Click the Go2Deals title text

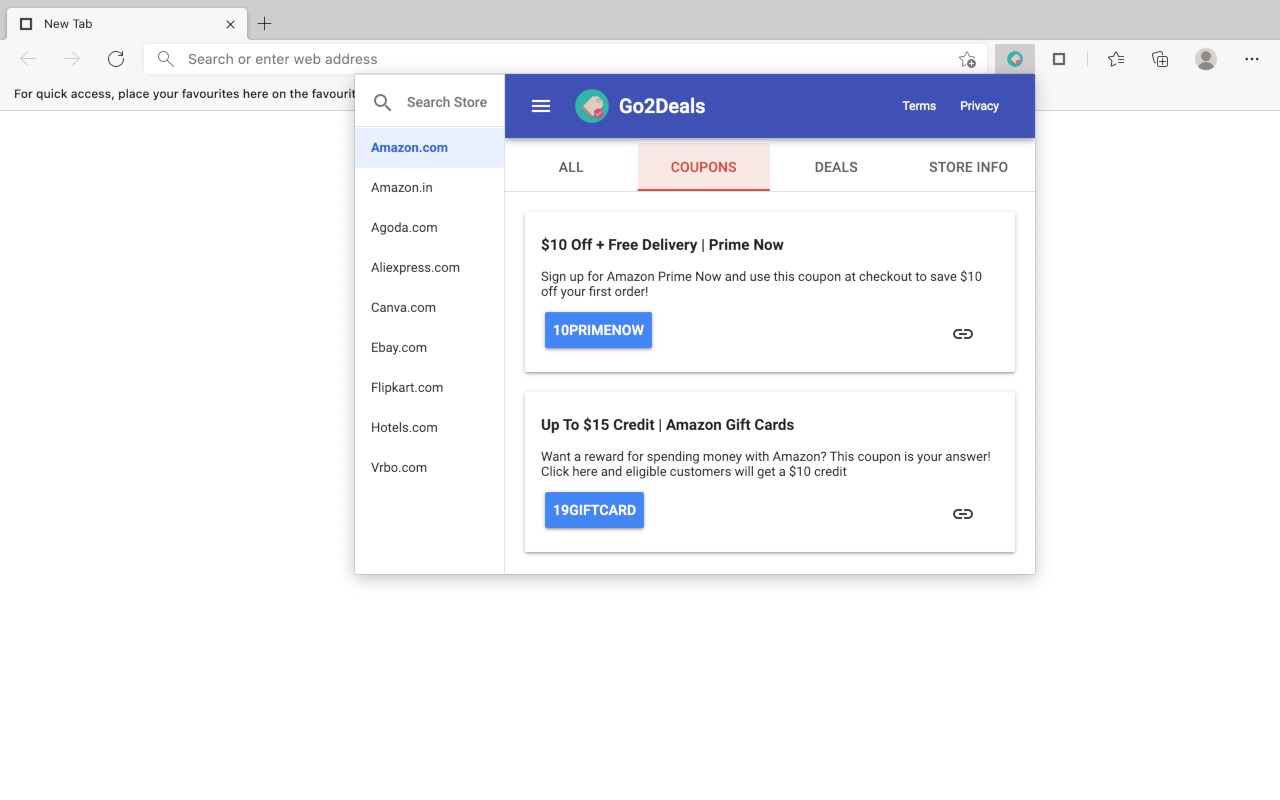click(662, 106)
